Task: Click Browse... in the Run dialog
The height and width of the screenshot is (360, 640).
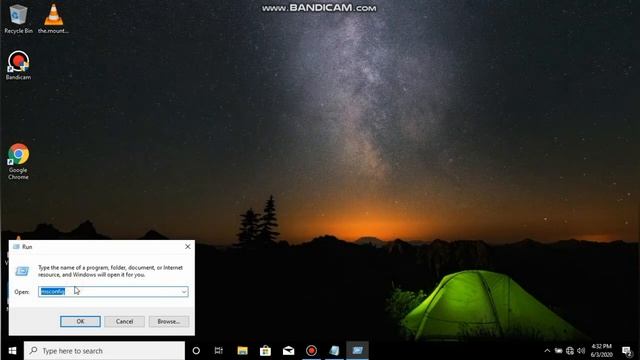Action: [x=169, y=321]
